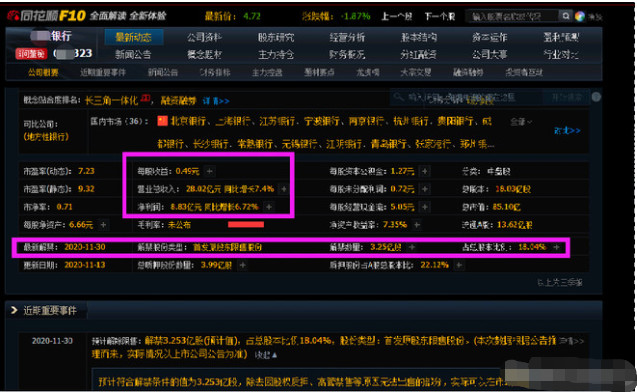
Task: Click the 最新解禁 date 2020-11-30
Action: [84, 247]
